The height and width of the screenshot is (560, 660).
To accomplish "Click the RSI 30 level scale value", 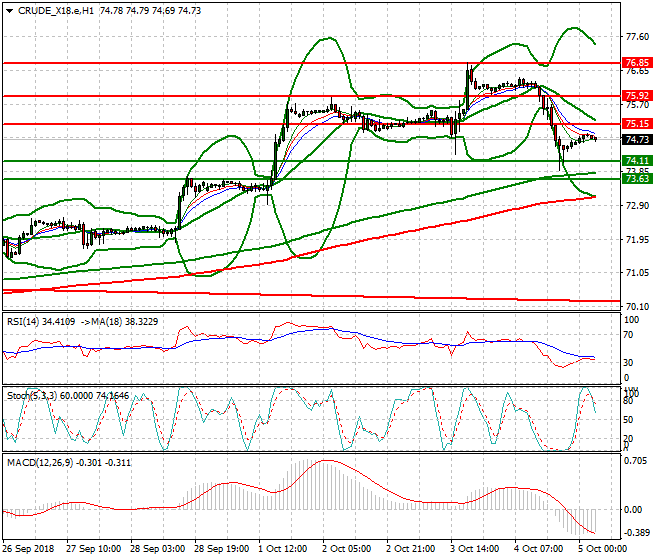I will pos(628,363).
